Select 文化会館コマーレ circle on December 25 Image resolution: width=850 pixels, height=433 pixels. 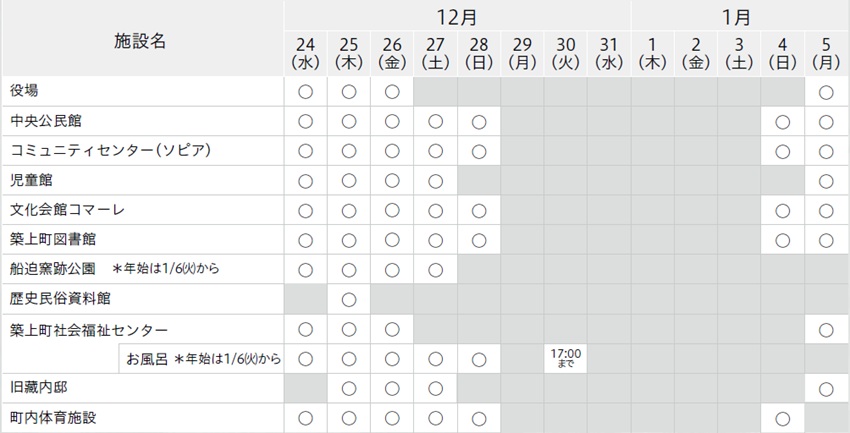coord(349,211)
